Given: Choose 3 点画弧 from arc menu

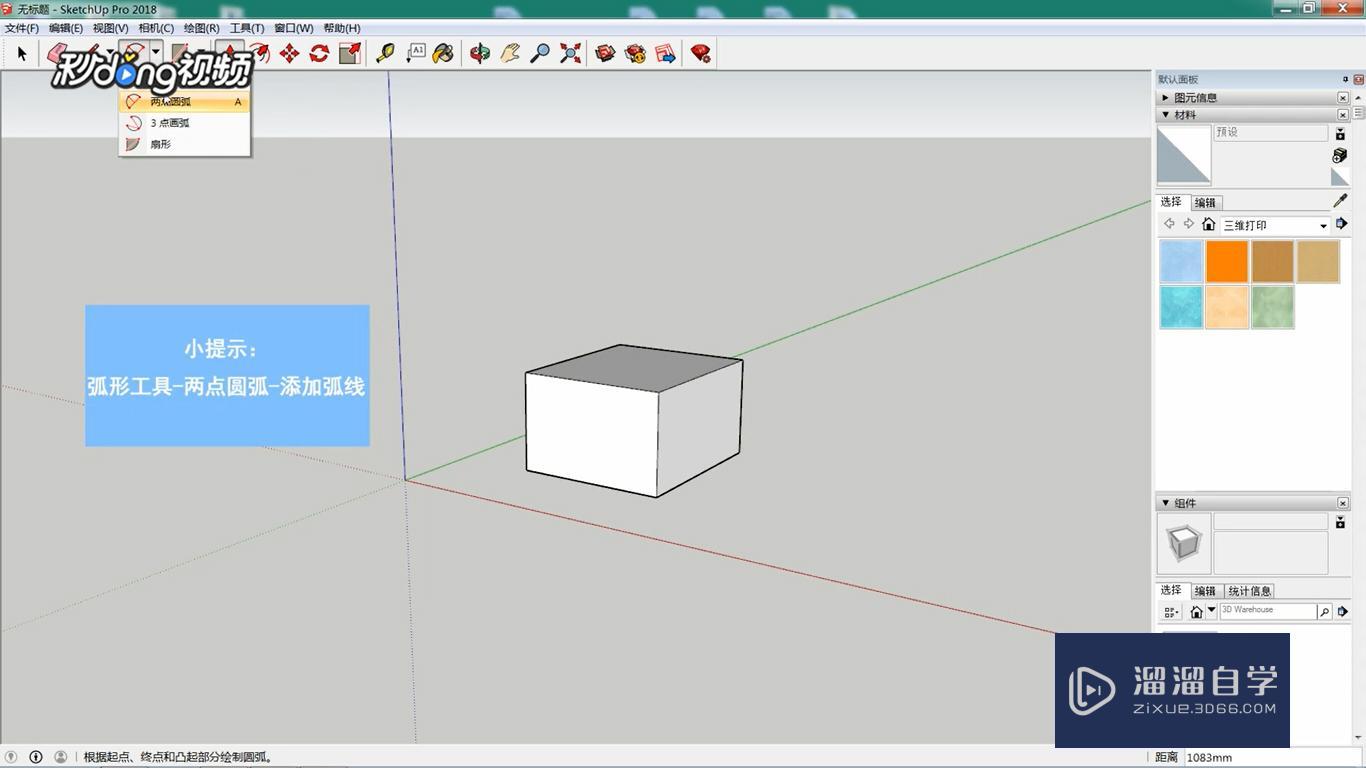Looking at the screenshot, I should 184,123.
